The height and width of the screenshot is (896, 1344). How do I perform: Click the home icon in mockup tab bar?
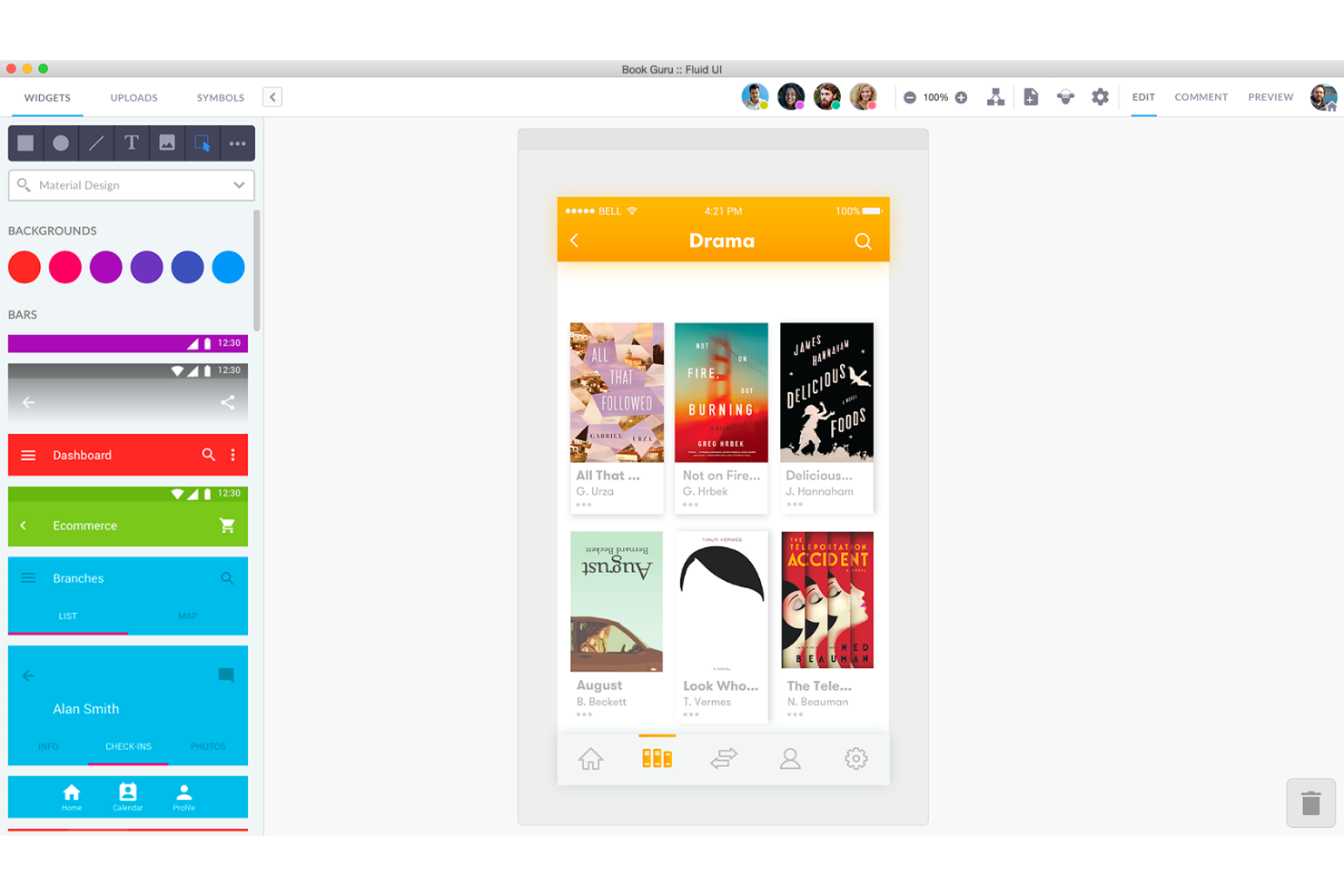coord(591,758)
